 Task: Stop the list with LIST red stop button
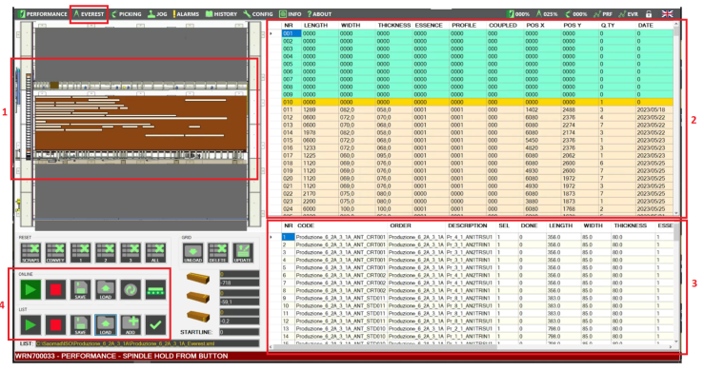56,325
